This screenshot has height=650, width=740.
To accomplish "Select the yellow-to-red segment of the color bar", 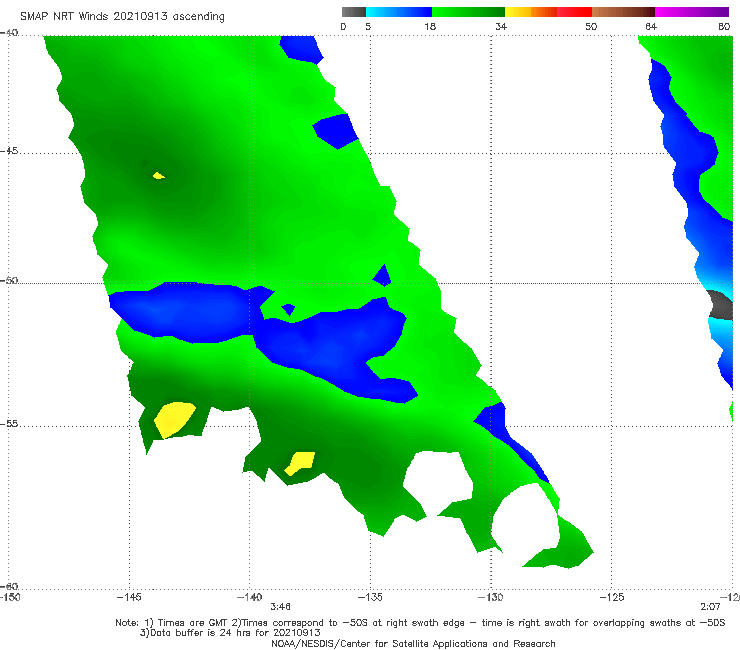I will (x=548, y=12).
